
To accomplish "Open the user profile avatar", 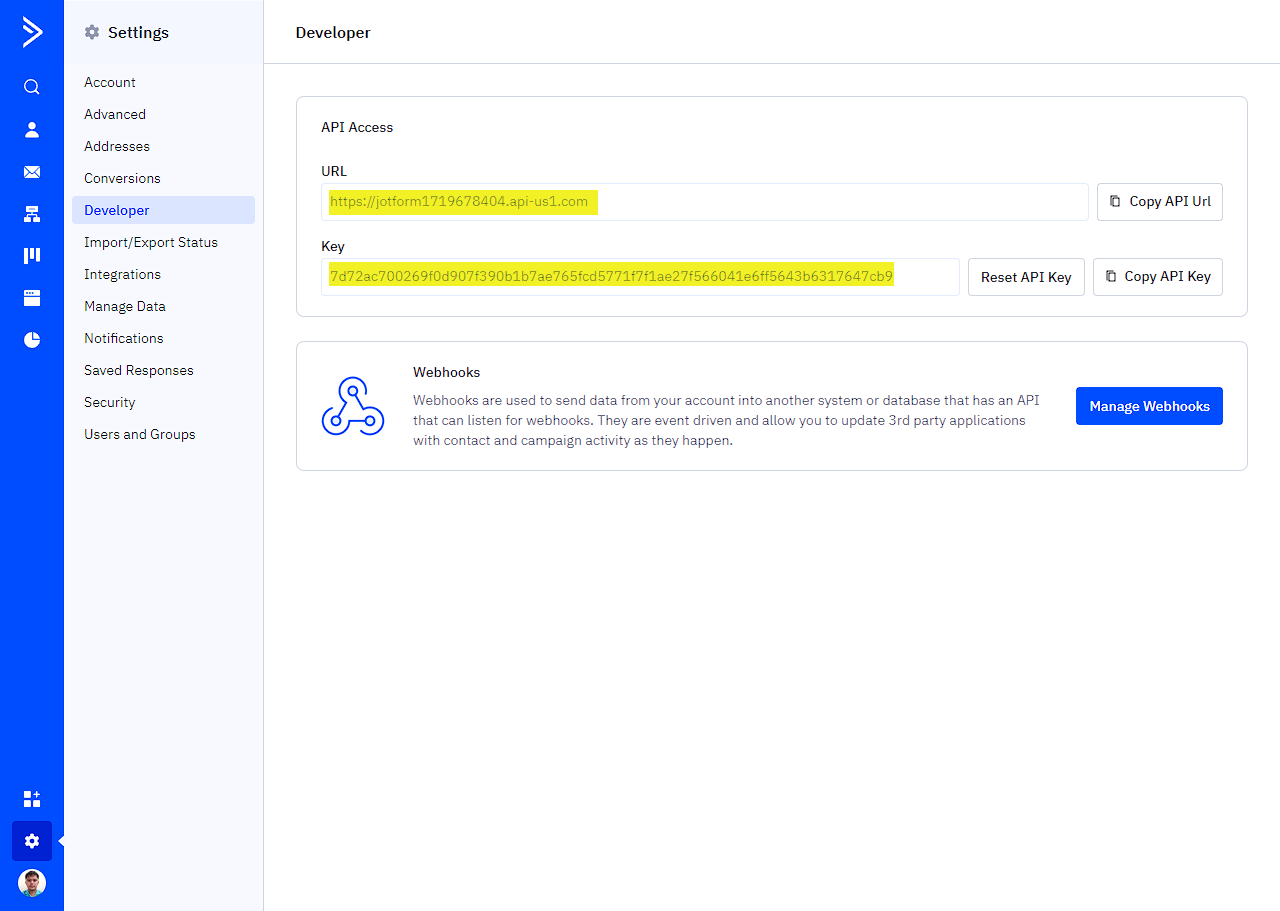I will pyautogui.click(x=32, y=883).
